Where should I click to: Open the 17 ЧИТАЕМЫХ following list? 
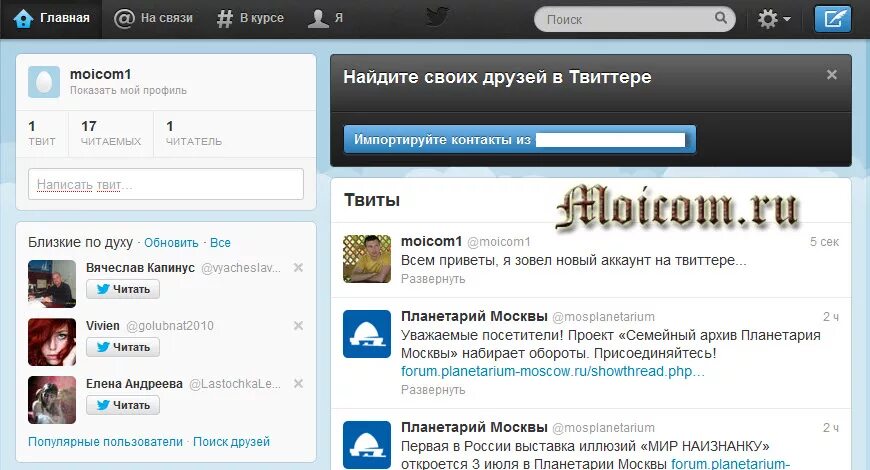(111, 134)
